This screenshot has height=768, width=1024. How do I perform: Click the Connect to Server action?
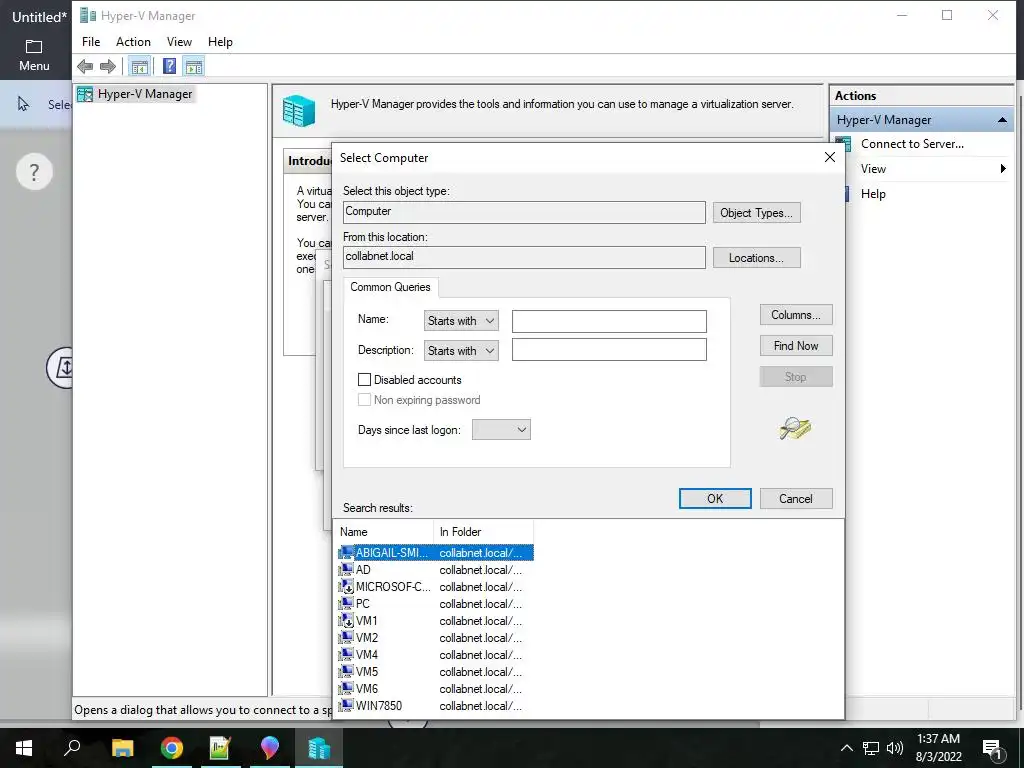(x=912, y=144)
